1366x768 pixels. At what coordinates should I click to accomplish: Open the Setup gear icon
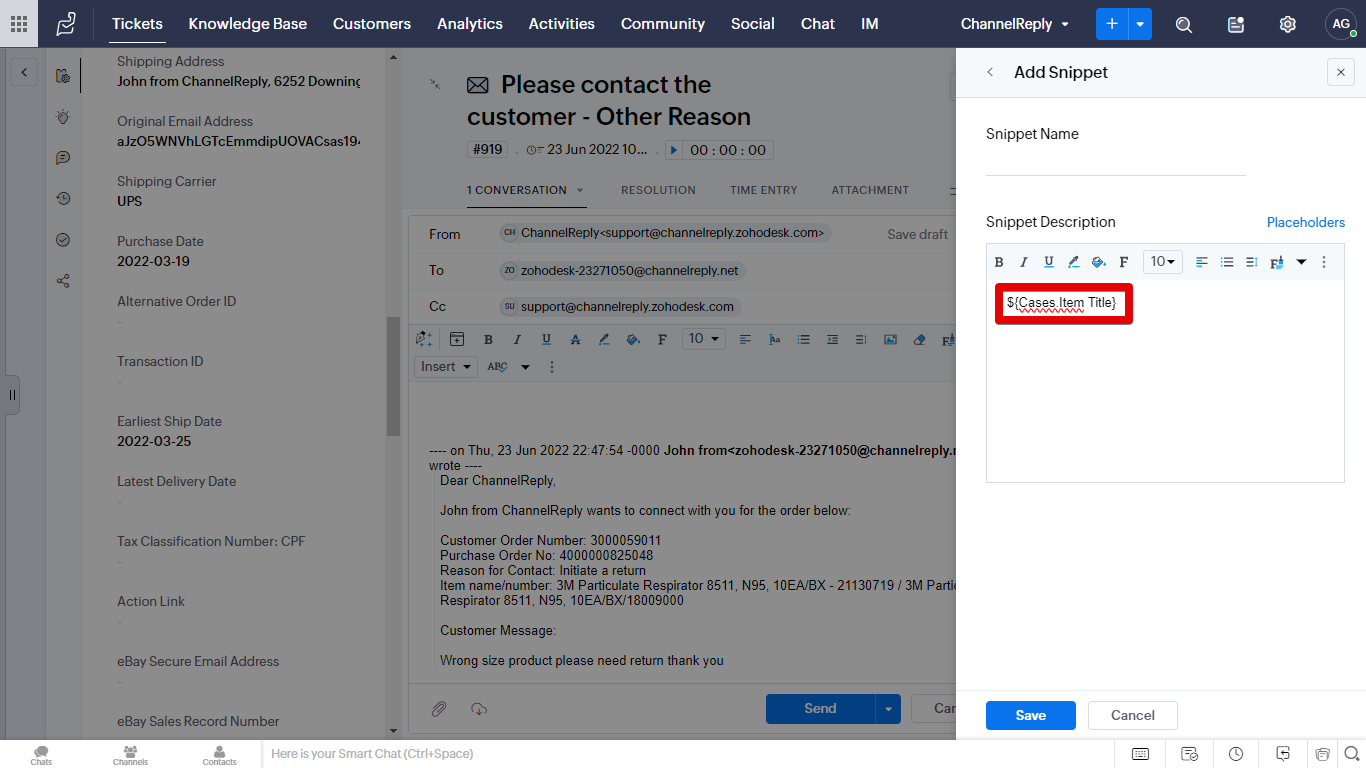pyautogui.click(x=1288, y=24)
